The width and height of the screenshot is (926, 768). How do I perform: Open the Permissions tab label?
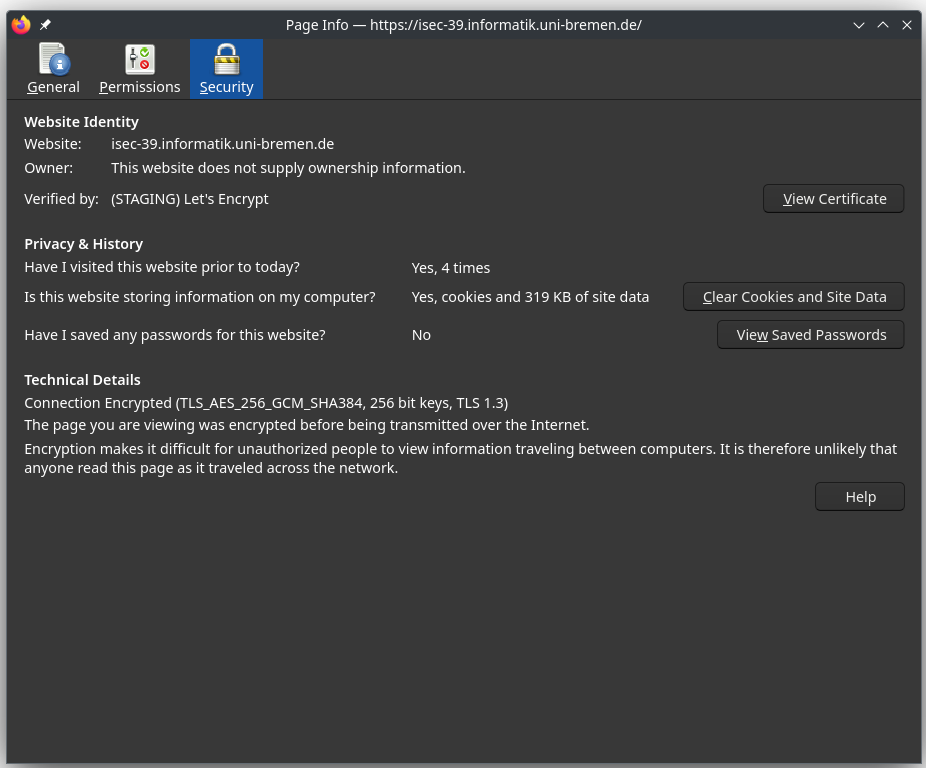tap(139, 87)
